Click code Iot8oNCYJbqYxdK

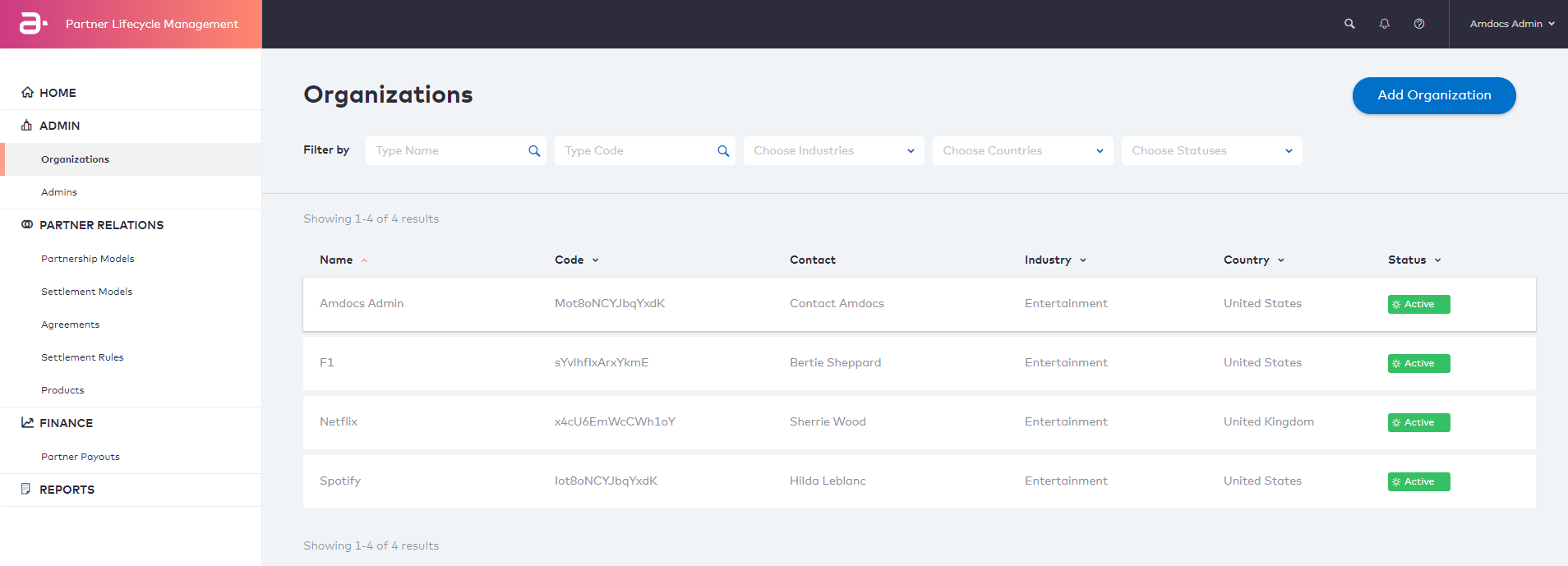pos(606,481)
